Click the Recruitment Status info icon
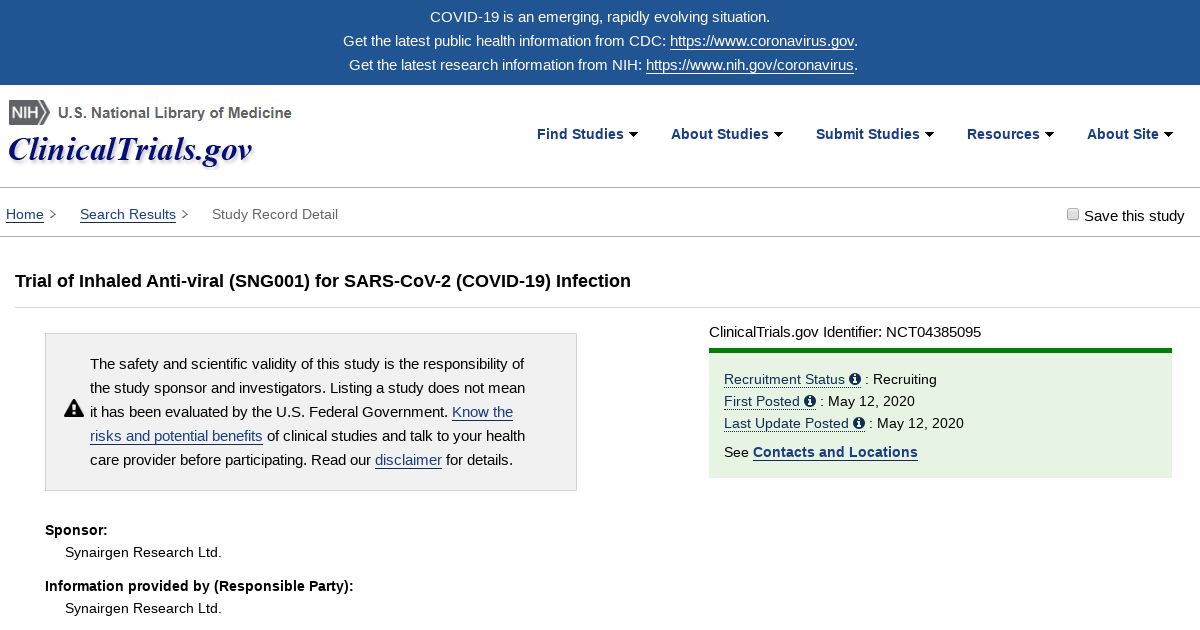This screenshot has width=1200, height=630. [855, 379]
